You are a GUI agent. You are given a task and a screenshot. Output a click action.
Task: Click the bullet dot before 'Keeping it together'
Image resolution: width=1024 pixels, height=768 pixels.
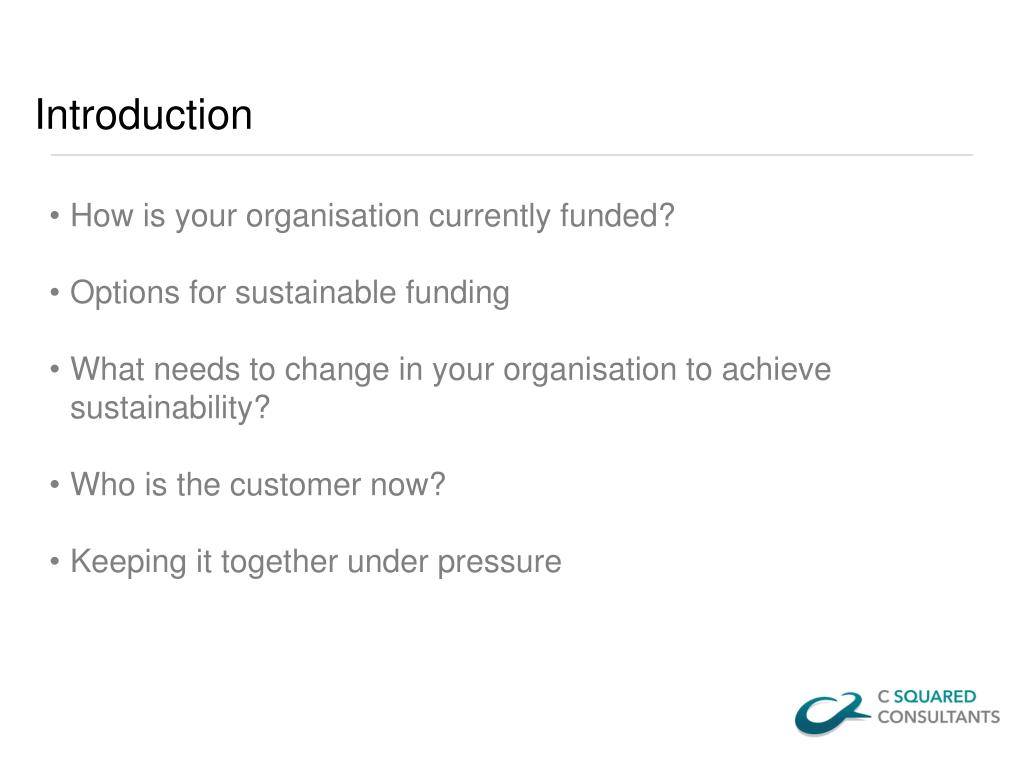tap(55, 562)
